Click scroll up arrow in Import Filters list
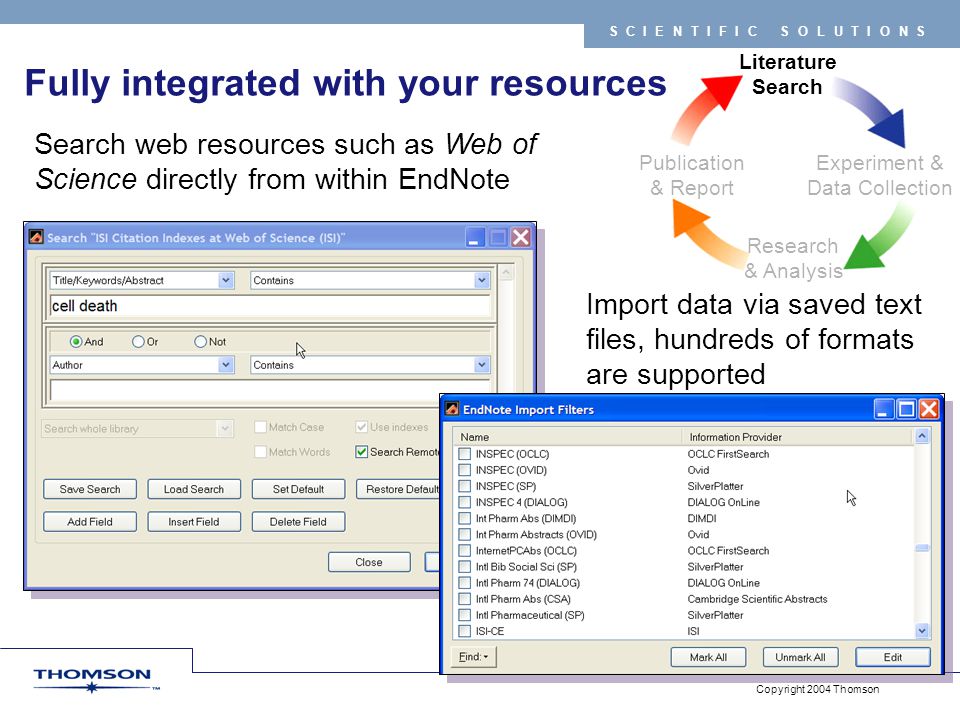The width and height of the screenshot is (960, 720). [x=922, y=437]
